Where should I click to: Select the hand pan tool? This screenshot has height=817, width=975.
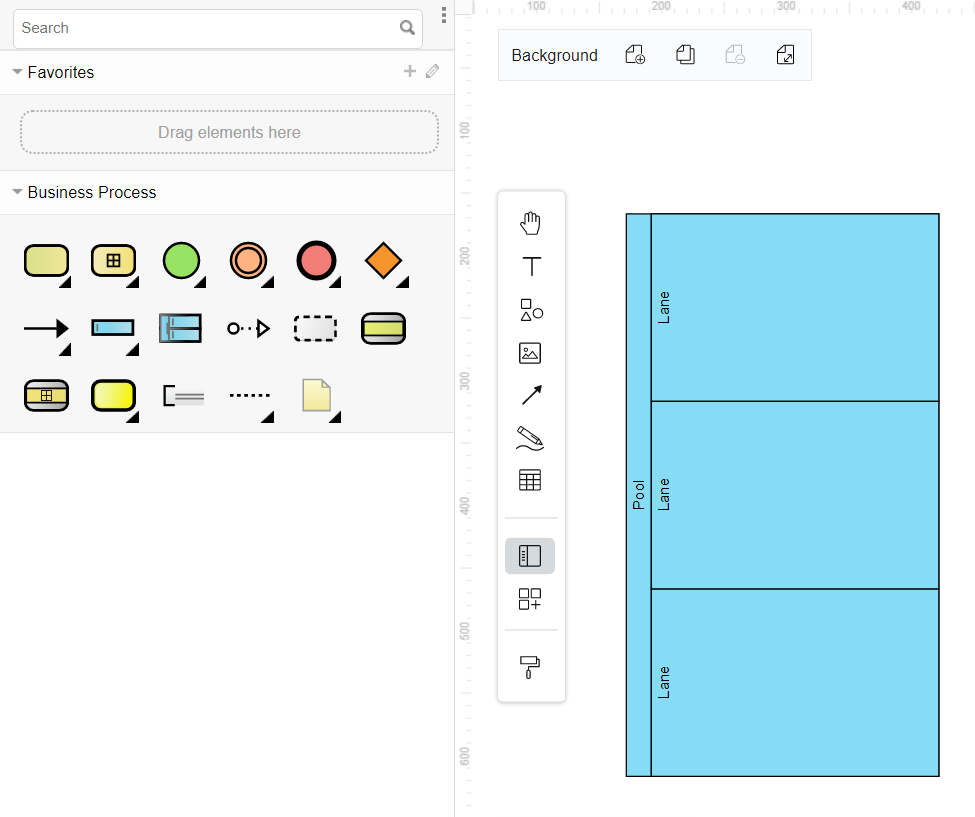tap(531, 223)
